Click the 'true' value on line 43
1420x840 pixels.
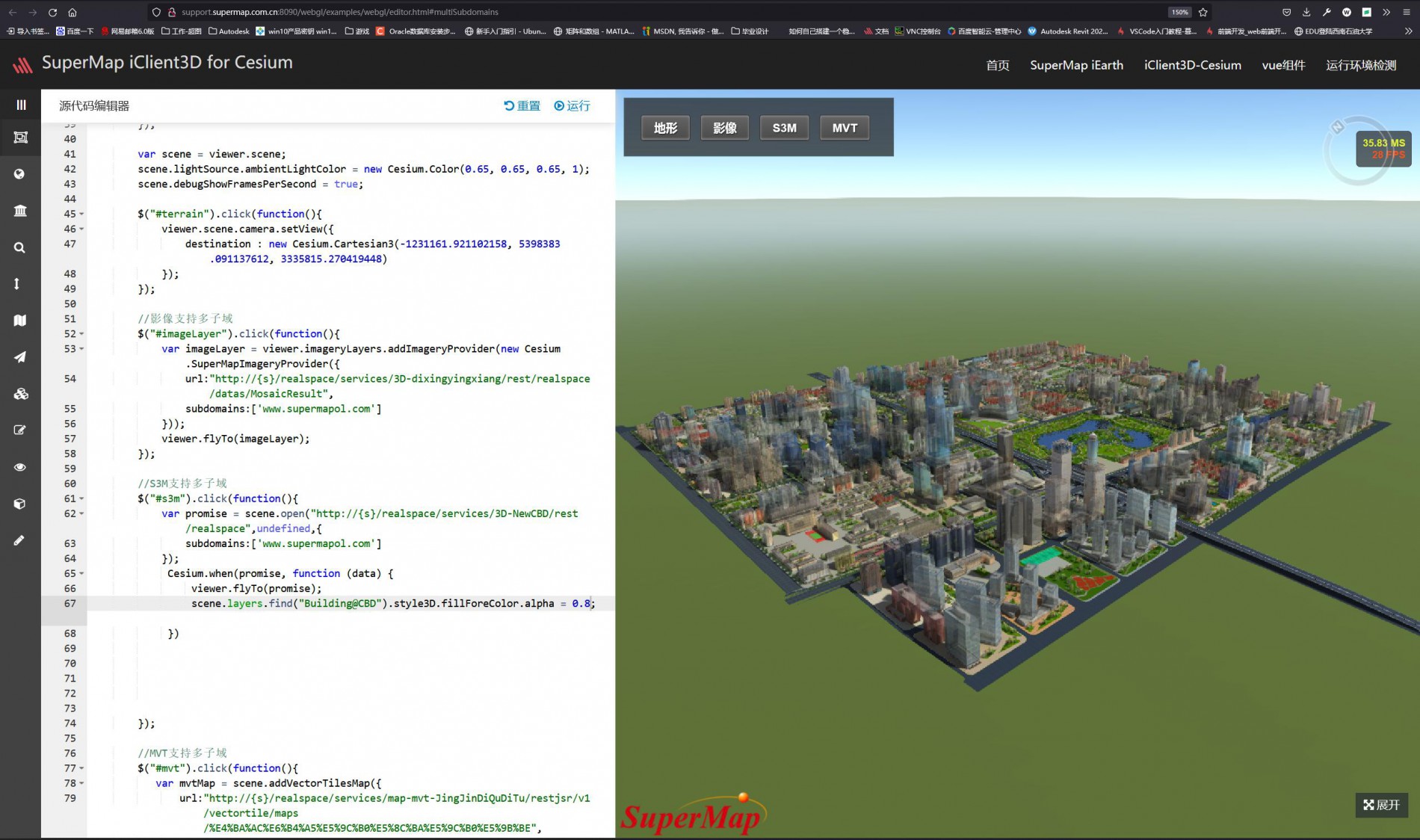click(x=345, y=184)
